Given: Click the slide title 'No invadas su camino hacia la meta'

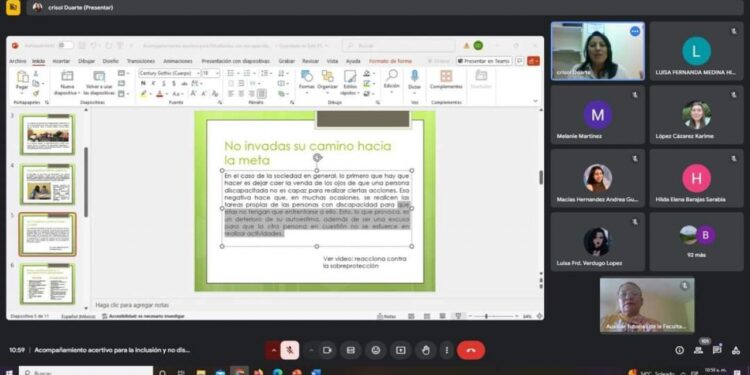Looking at the screenshot, I should 308,153.
